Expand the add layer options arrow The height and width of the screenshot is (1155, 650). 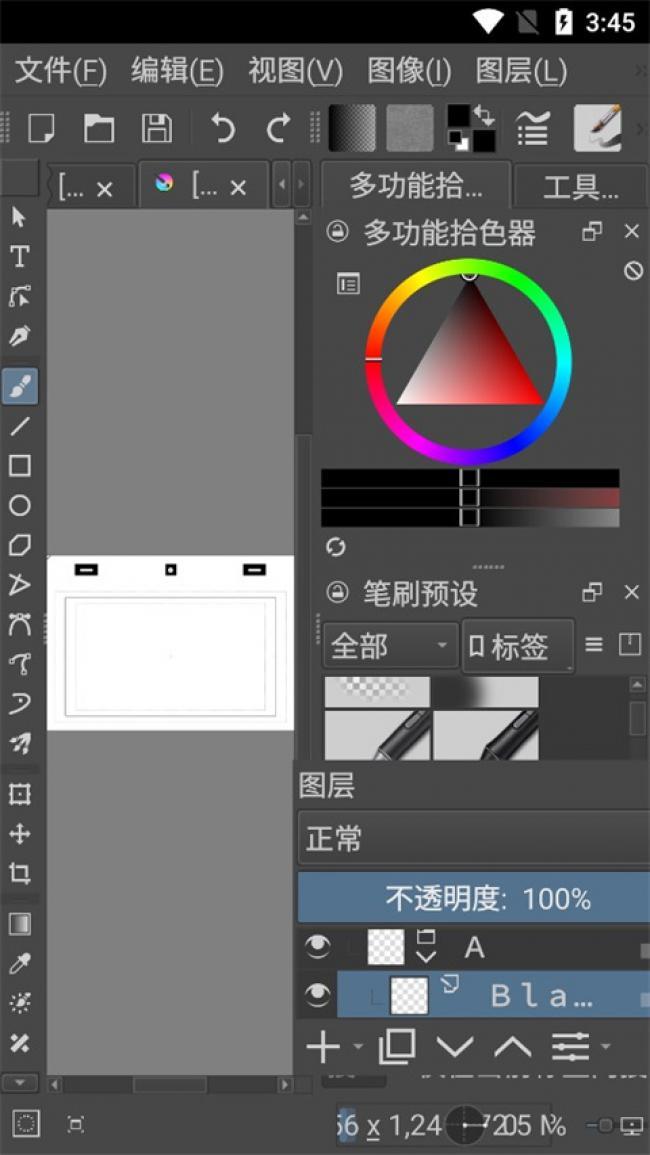coord(358,1048)
